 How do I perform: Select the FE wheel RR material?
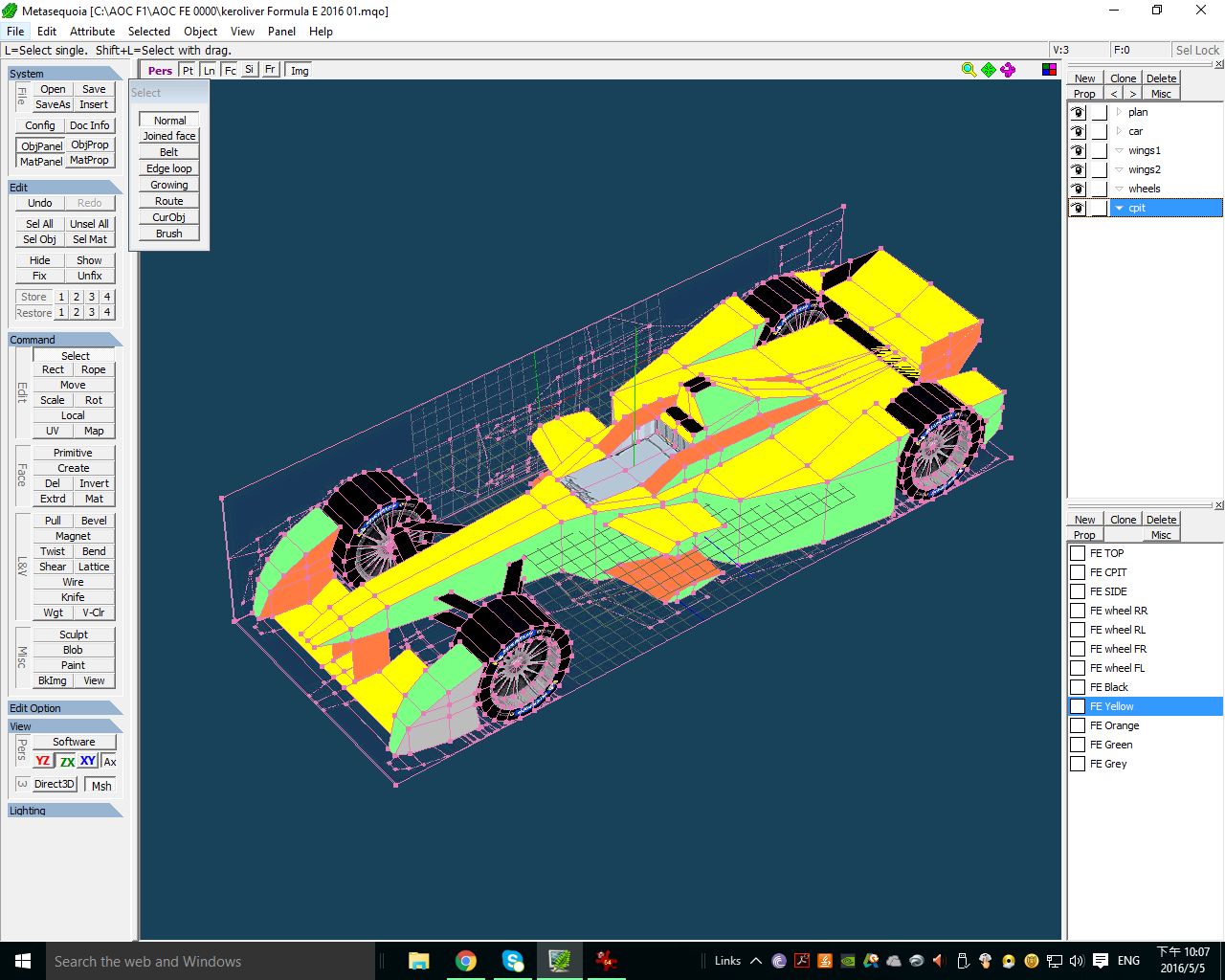(x=1118, y=611)
